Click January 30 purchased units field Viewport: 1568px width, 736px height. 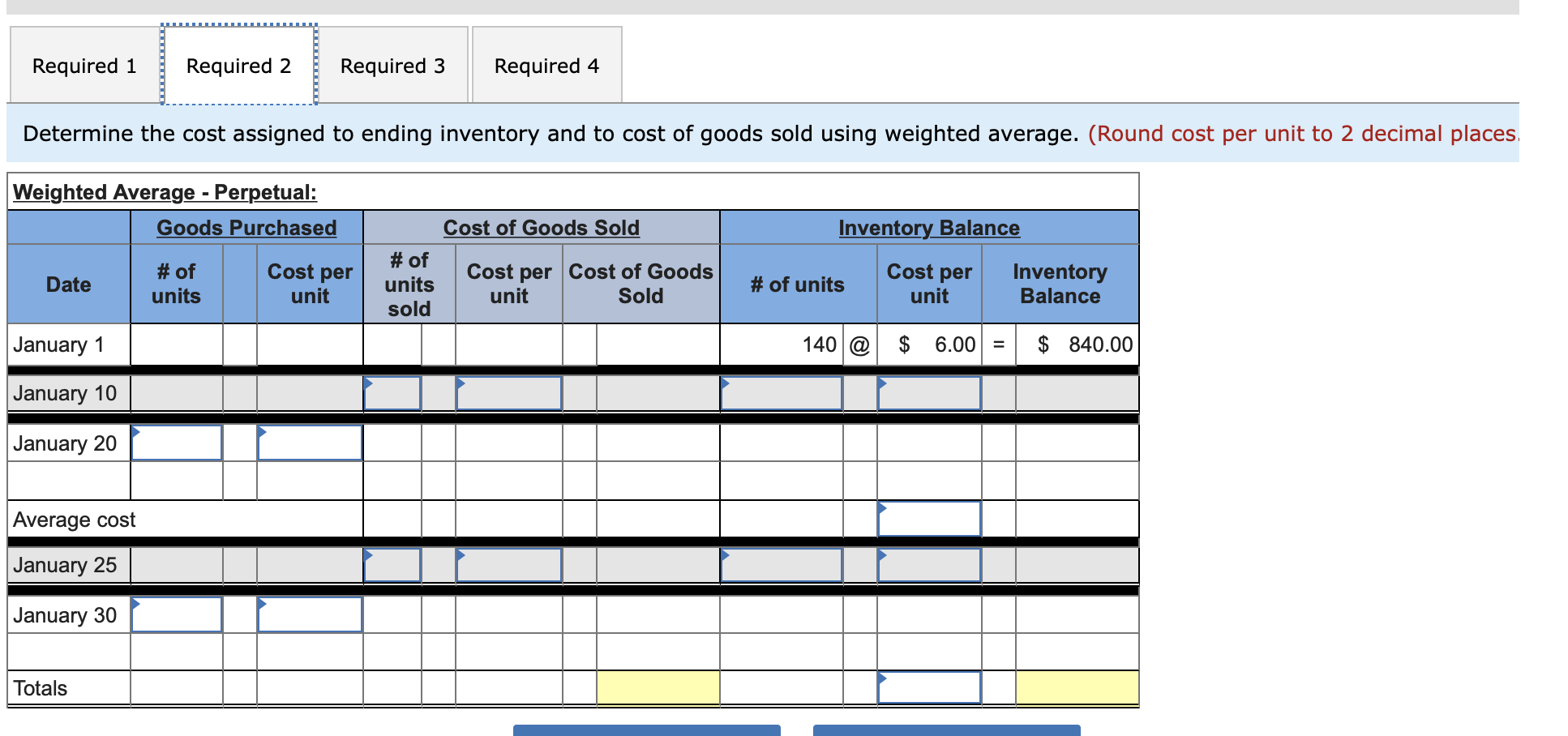(x=177, y=614)
